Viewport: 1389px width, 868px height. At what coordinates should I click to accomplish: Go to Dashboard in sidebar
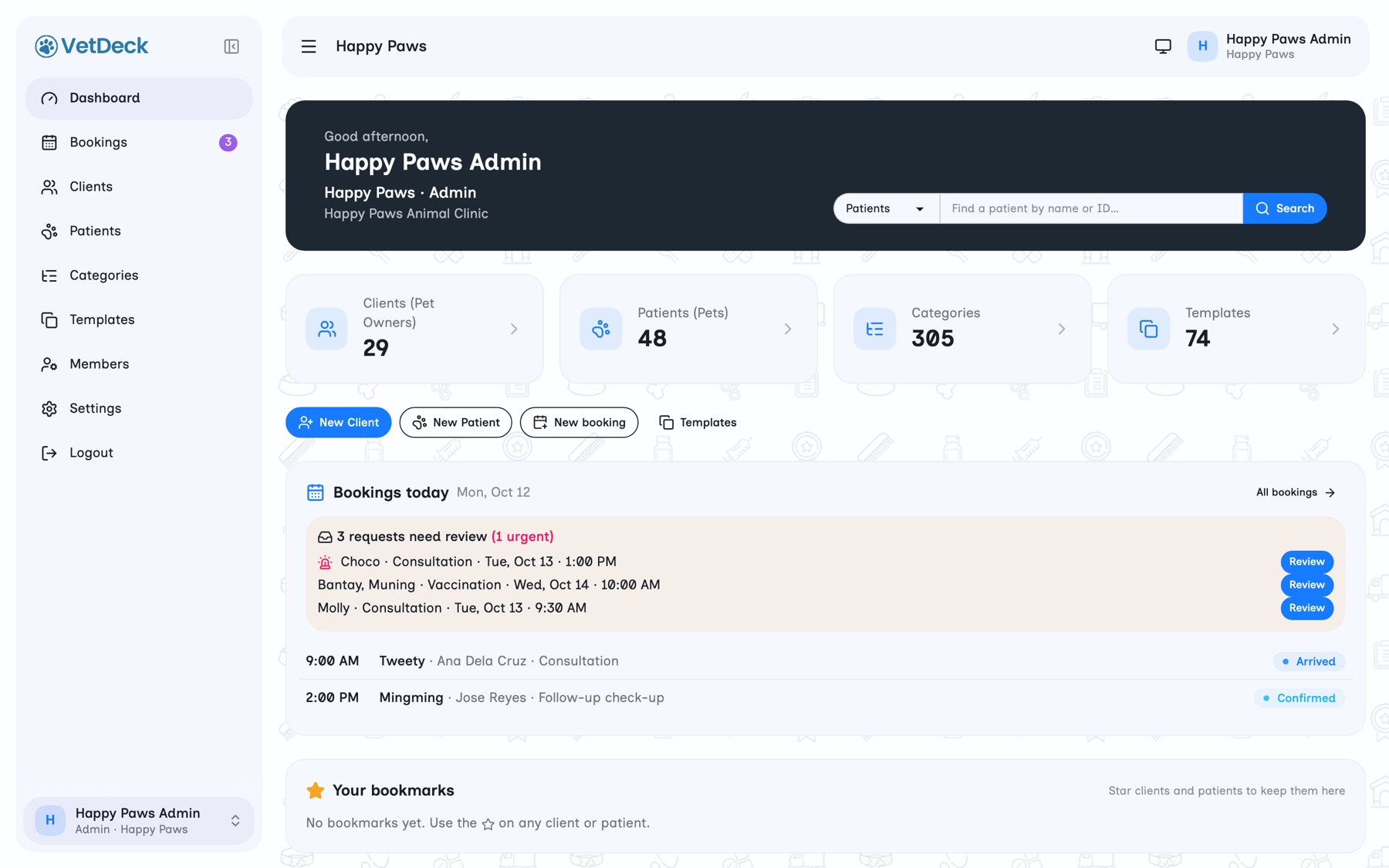click(x=139, y=98)
